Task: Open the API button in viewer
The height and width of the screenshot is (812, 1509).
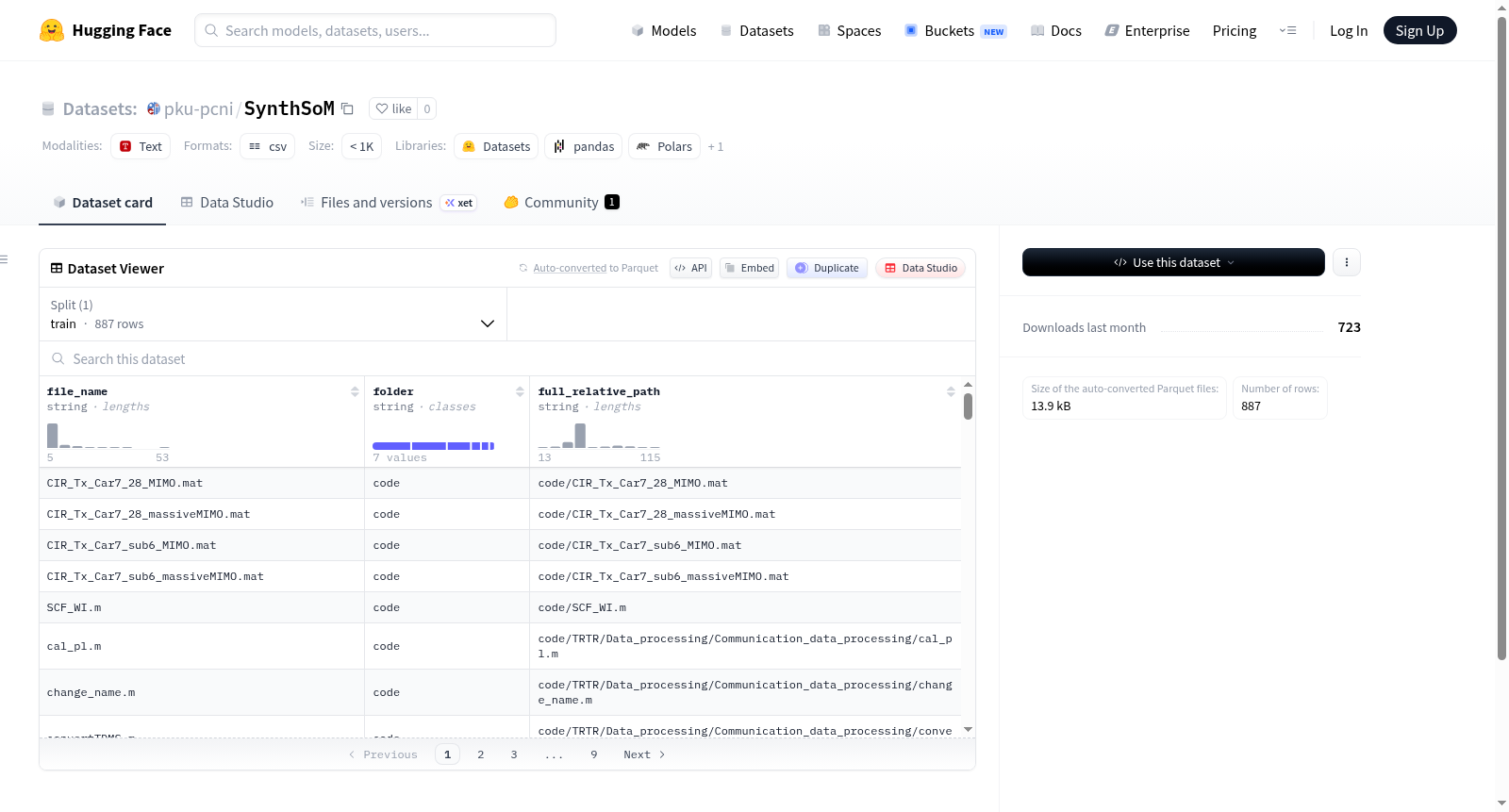Action: pos(690,268)
